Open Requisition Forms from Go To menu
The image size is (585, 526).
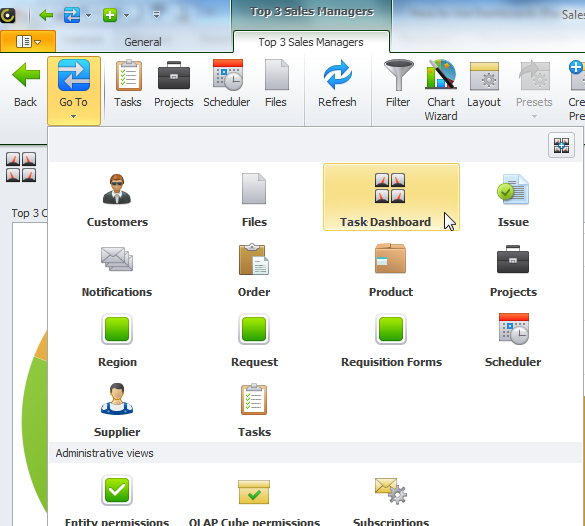[391, 341]
